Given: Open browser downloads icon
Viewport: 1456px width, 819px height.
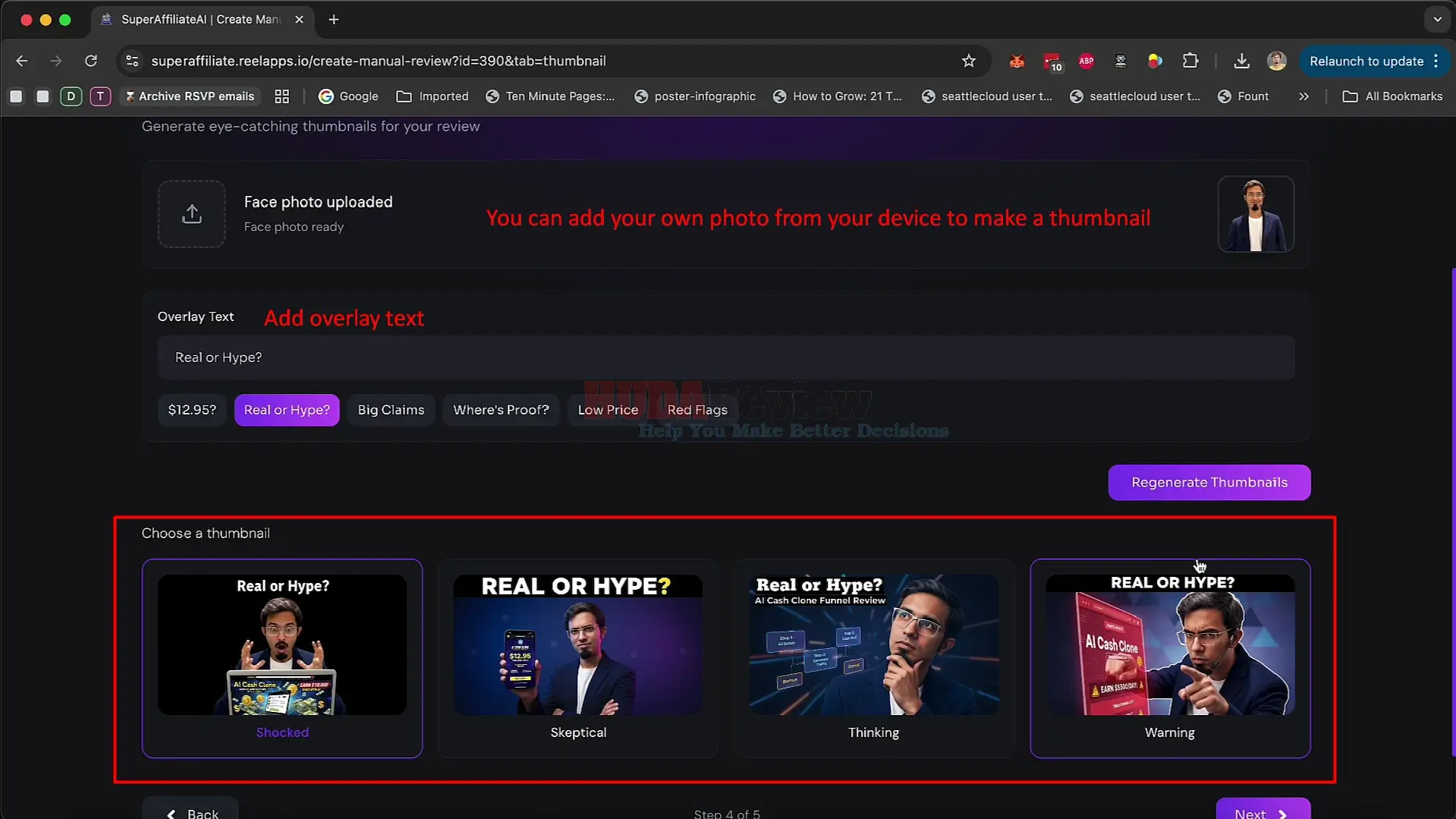Looking at the screenshot, I should (1241, 61).
